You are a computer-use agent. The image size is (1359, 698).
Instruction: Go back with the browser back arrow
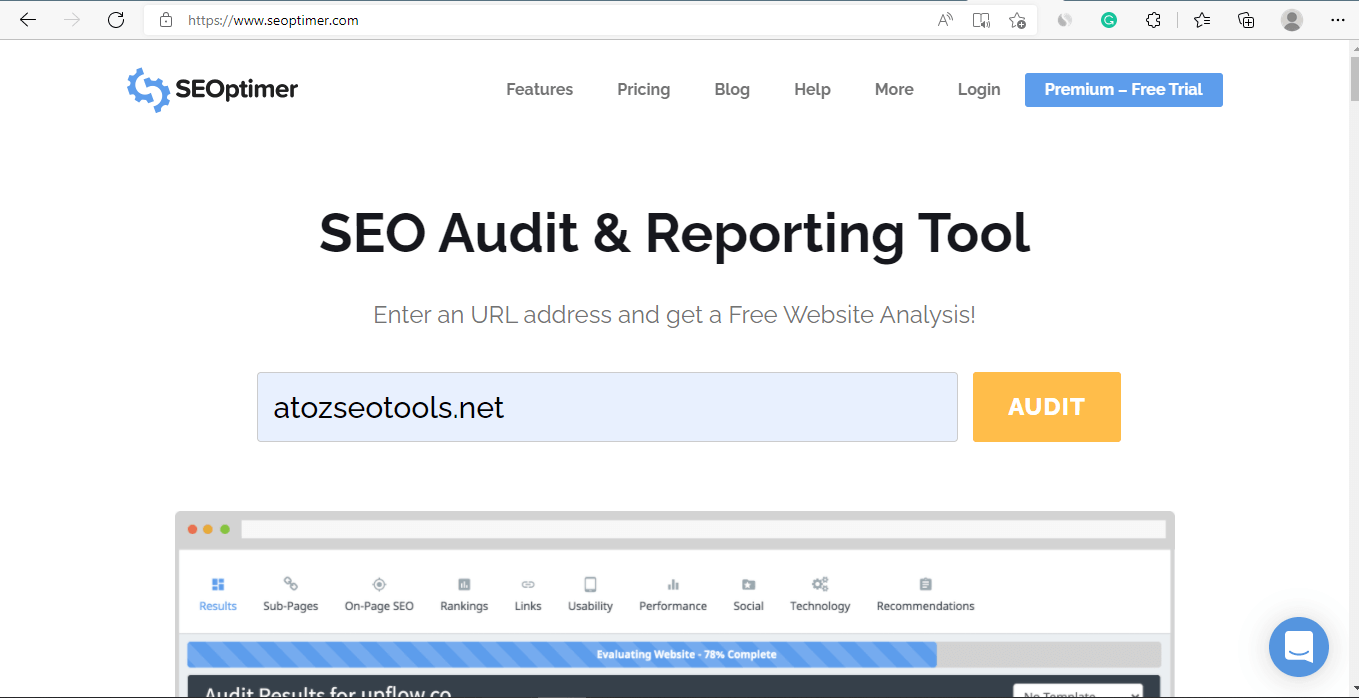pos(28,20)
